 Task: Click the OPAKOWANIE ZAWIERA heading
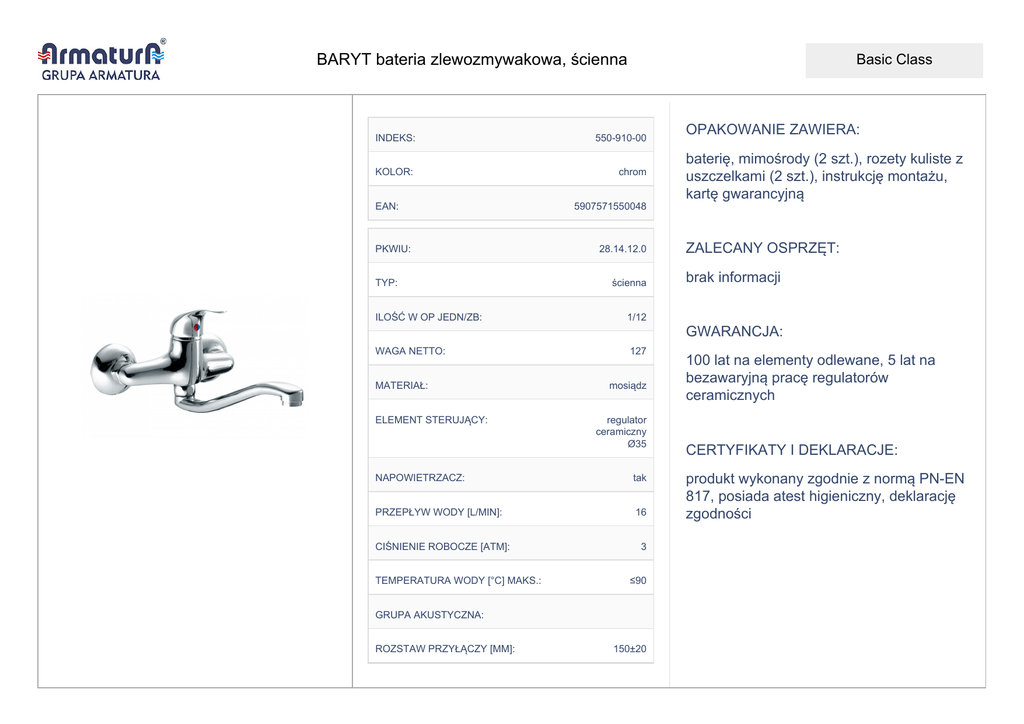click(x=772, y=130)
